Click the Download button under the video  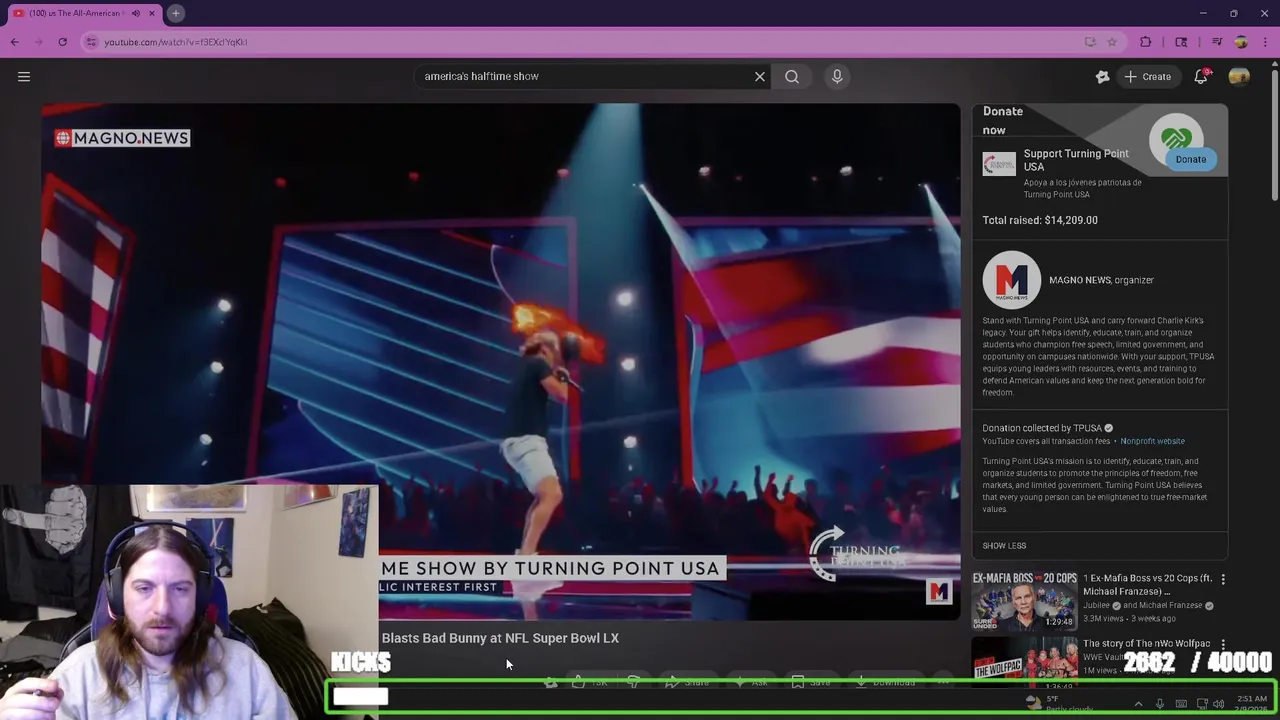(886, 682)
